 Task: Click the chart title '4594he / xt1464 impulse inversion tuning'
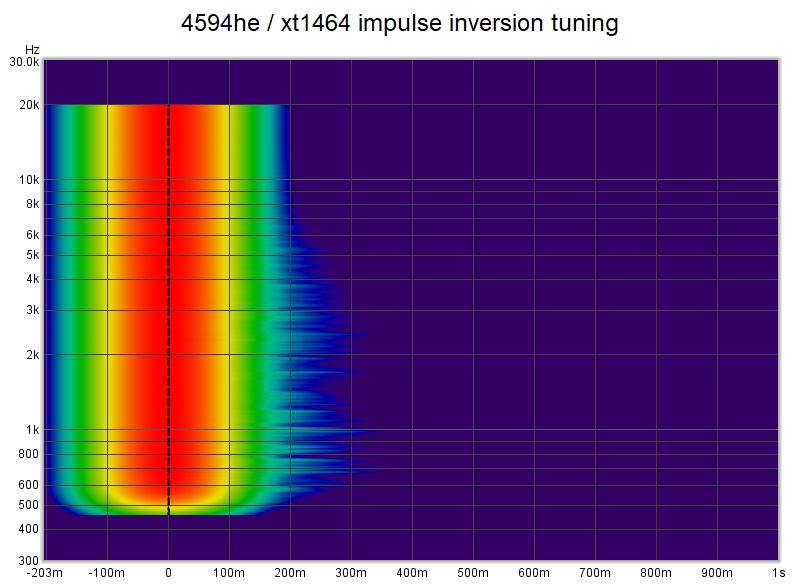(399, 23)
